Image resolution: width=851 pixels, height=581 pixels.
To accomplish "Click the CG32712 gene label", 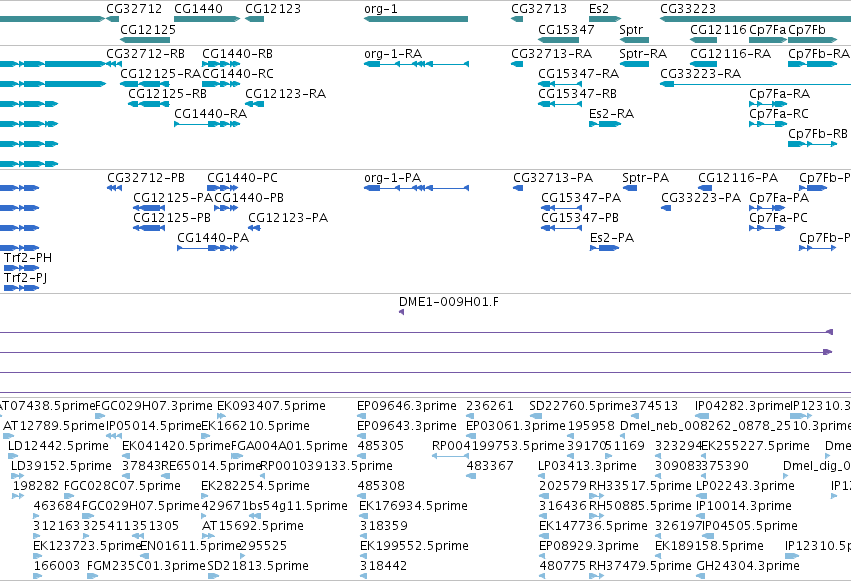I will (x=134, y=9).
